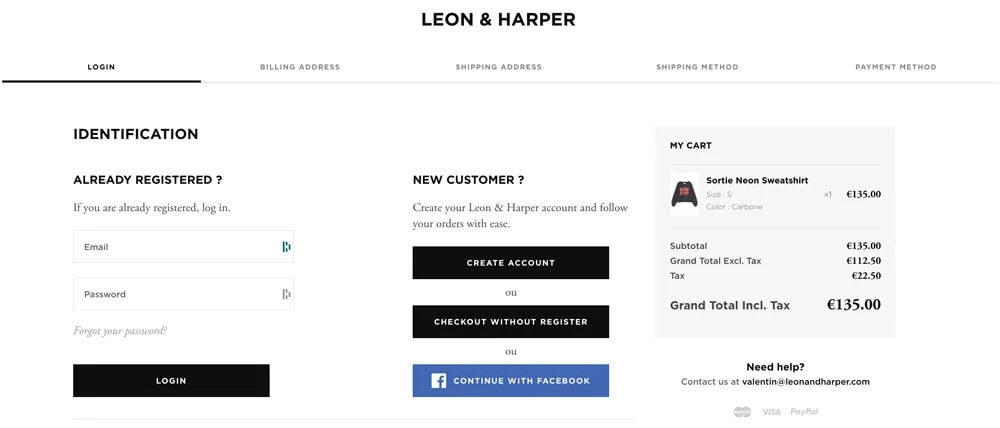Open the Payment Method tab

click(896, 67)
